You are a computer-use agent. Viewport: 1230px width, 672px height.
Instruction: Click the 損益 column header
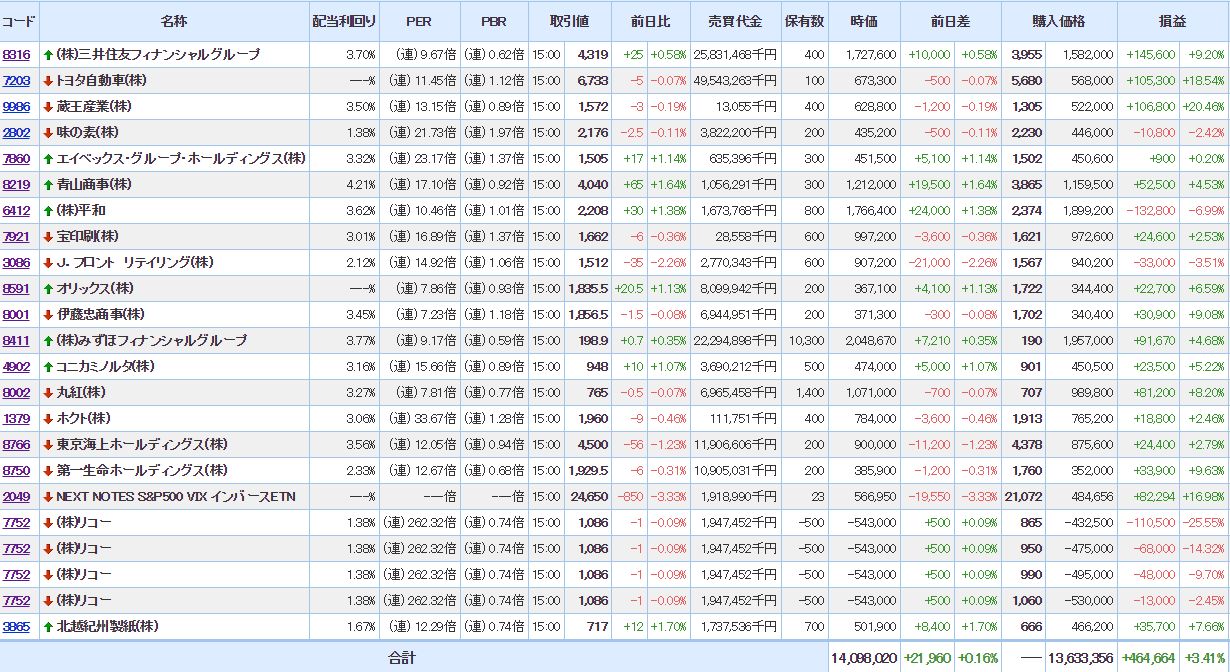1173,22
